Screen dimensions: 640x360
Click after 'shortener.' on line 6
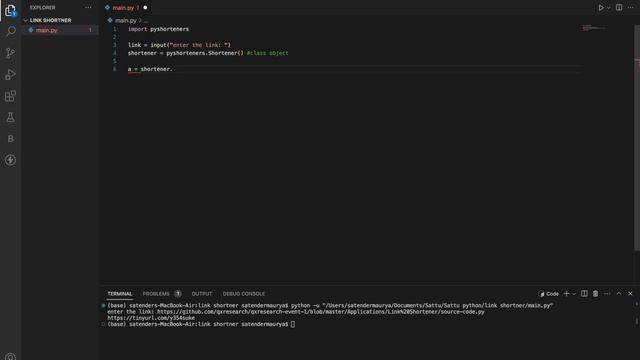click(173, 69)
